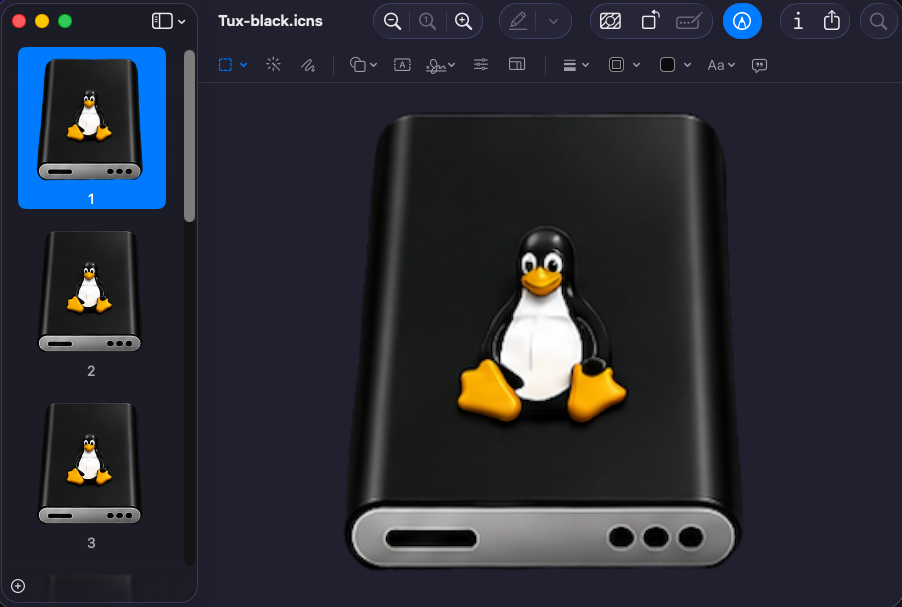Select thumbnail number 2 in the sidebar
This screenshot has height=607, width=902.
[x=90, y=292]
